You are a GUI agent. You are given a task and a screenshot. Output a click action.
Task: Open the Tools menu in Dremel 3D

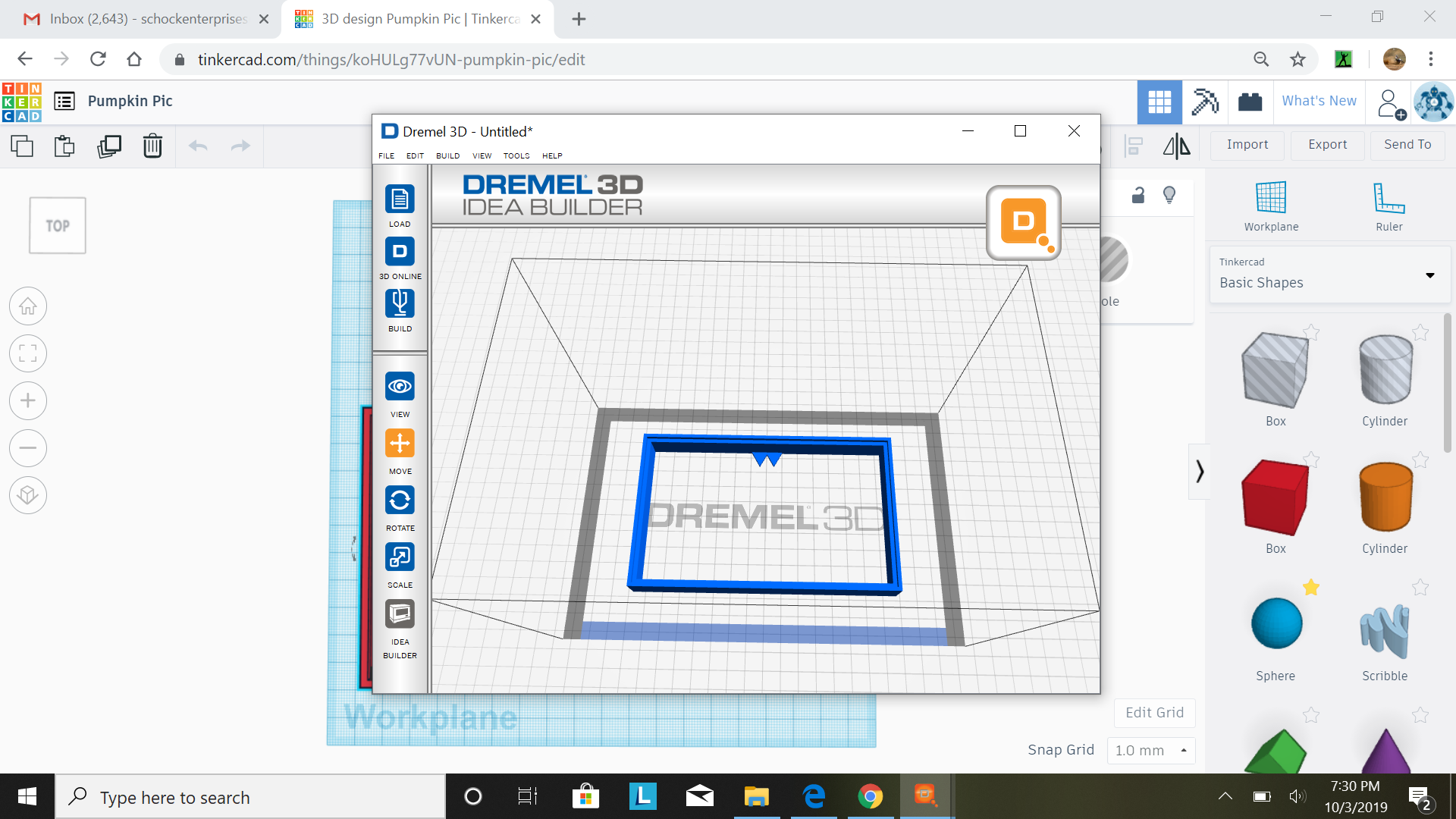click(516, 155)
